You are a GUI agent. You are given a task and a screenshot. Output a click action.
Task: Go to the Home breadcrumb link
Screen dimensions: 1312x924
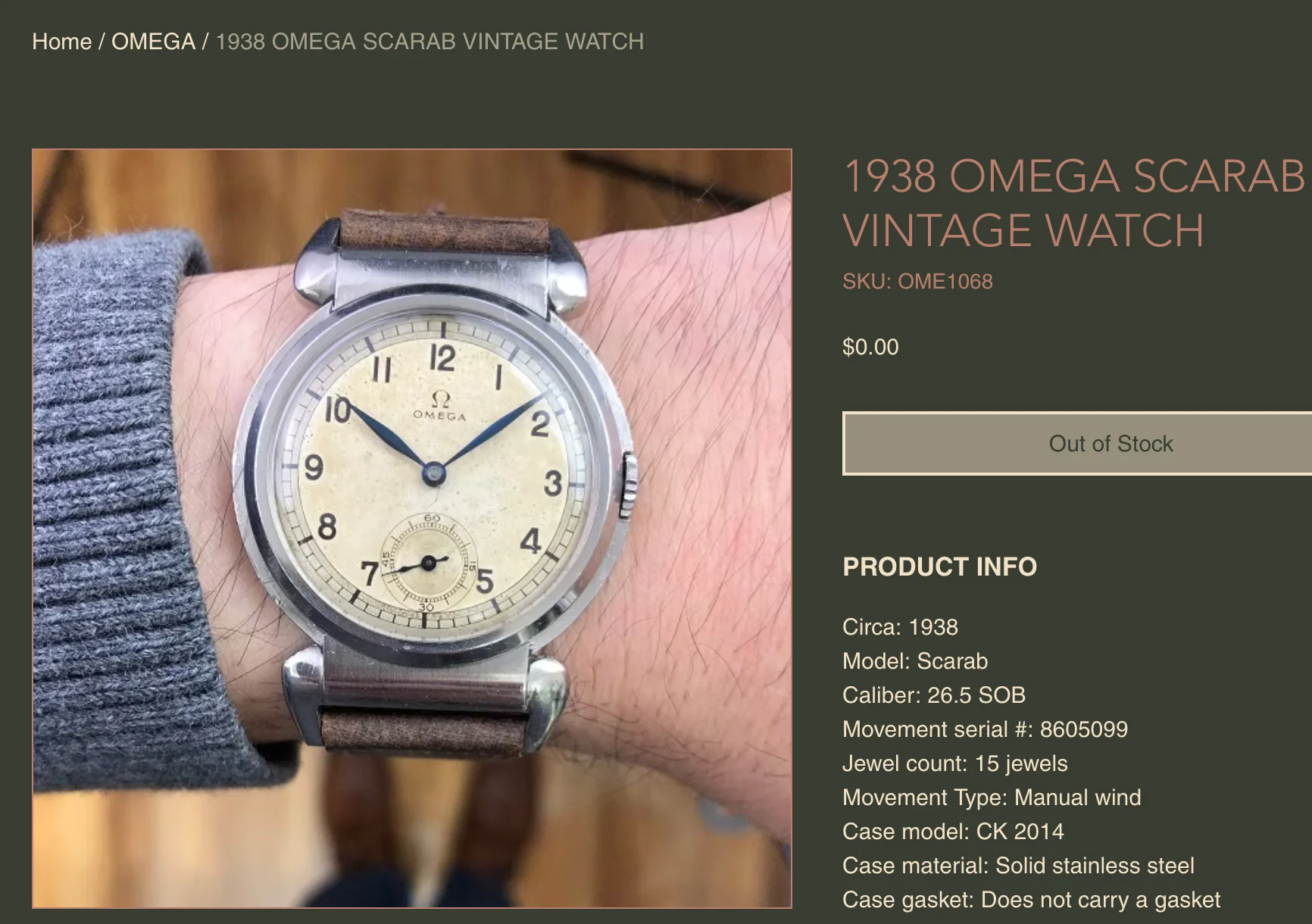point(61,42)
